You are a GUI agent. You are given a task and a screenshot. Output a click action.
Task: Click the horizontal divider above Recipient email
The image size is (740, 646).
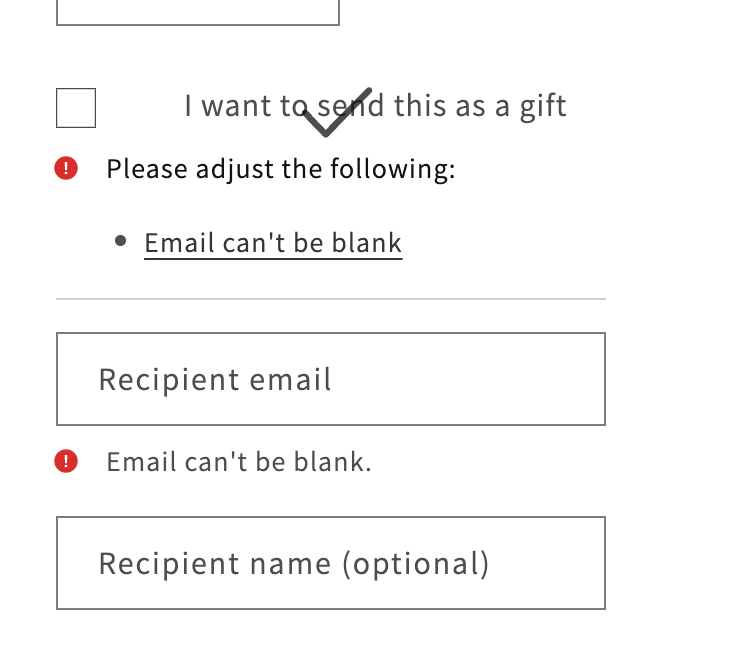click(x=330, y=299)
